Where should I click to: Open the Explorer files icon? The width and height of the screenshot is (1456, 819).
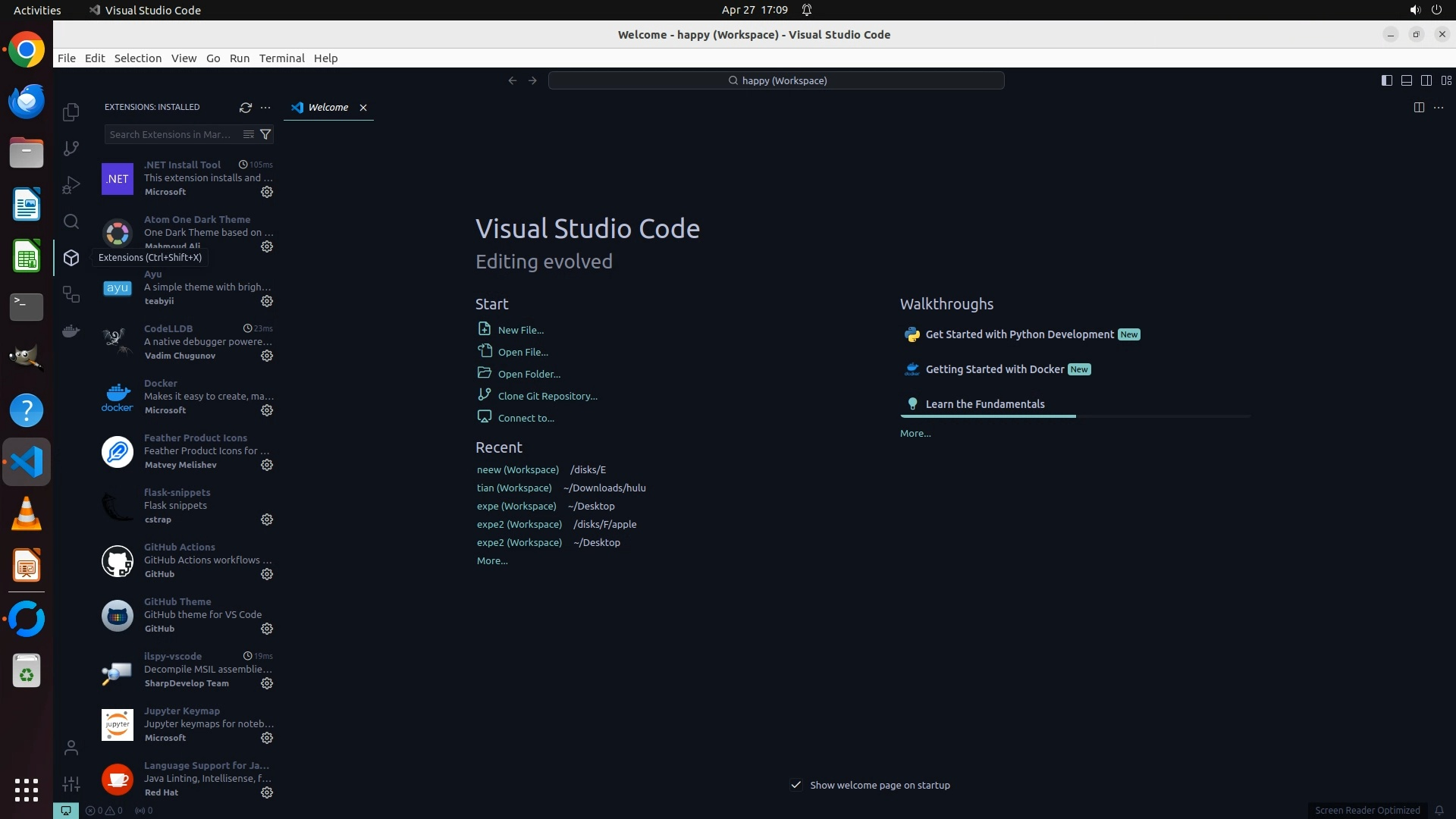pos(71,112)
